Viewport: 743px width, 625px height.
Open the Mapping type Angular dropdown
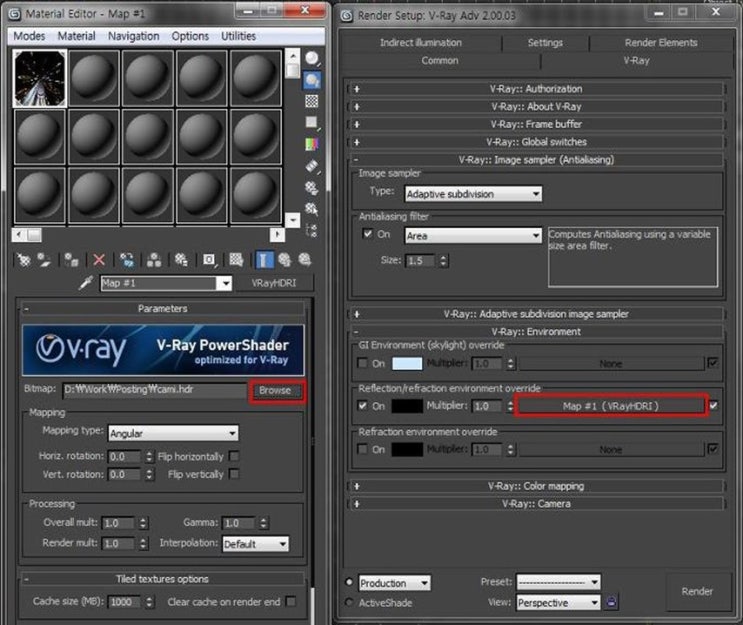[x=173, y=433]
